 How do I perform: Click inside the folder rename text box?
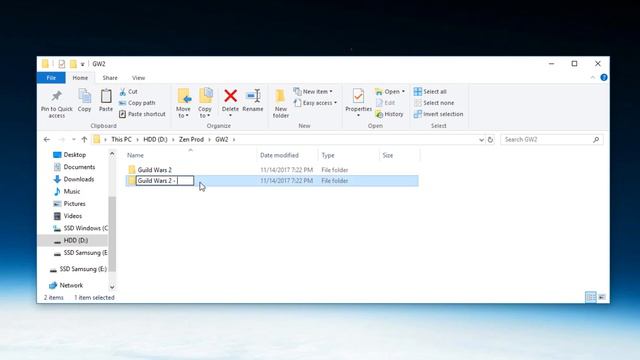165,180
